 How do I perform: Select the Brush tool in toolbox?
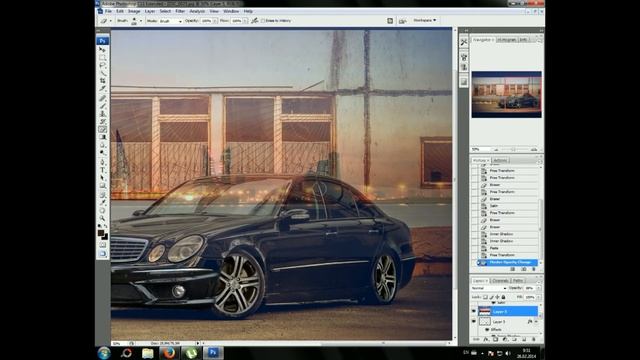102,105
